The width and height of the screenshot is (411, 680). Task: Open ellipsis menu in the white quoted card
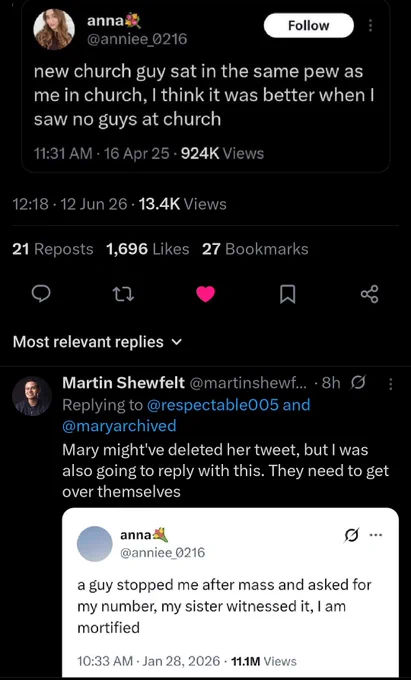pyautogui.click(x=373, y=535)
